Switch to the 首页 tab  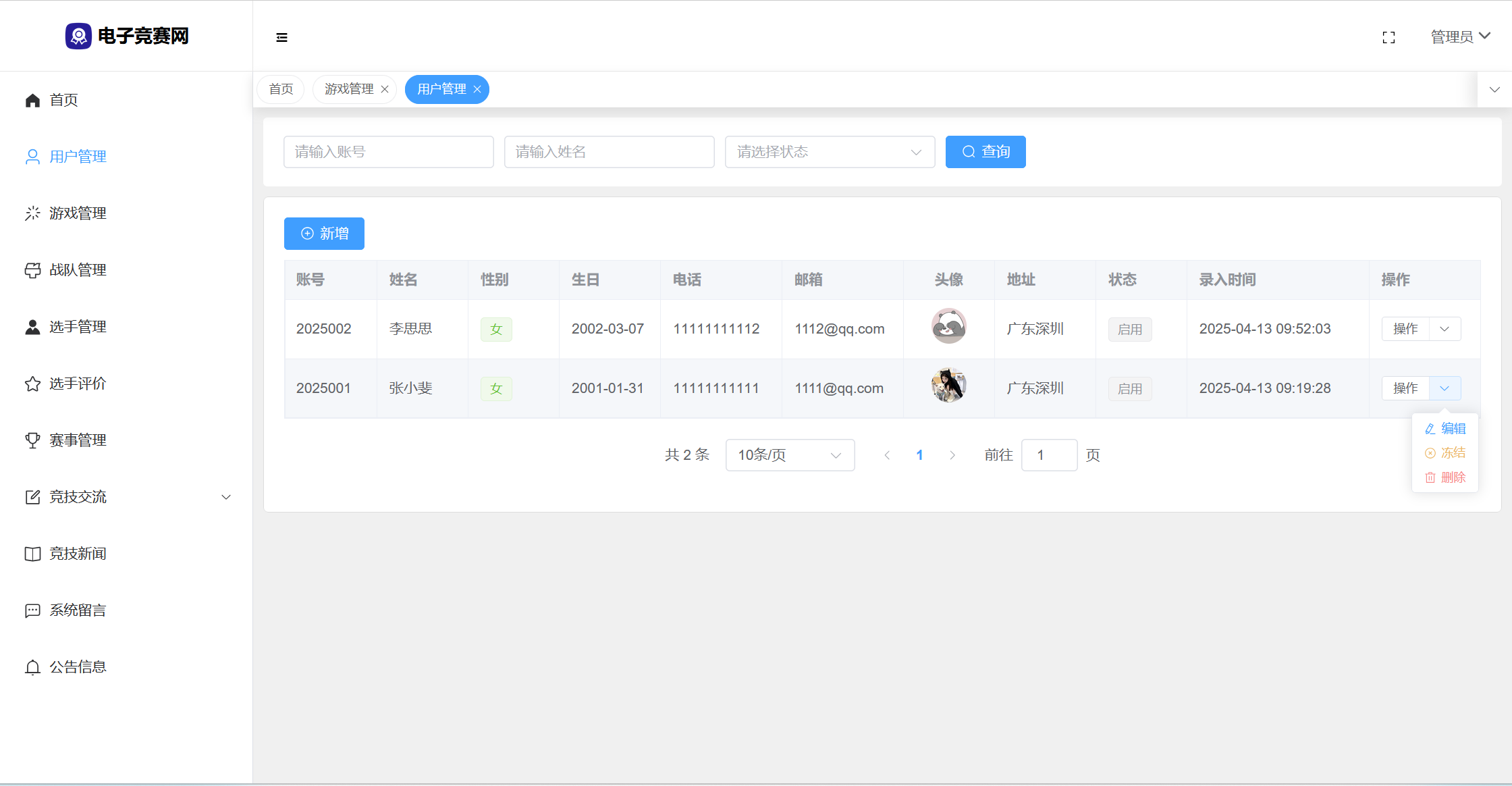pyautogui.click(x=281, y=89)
